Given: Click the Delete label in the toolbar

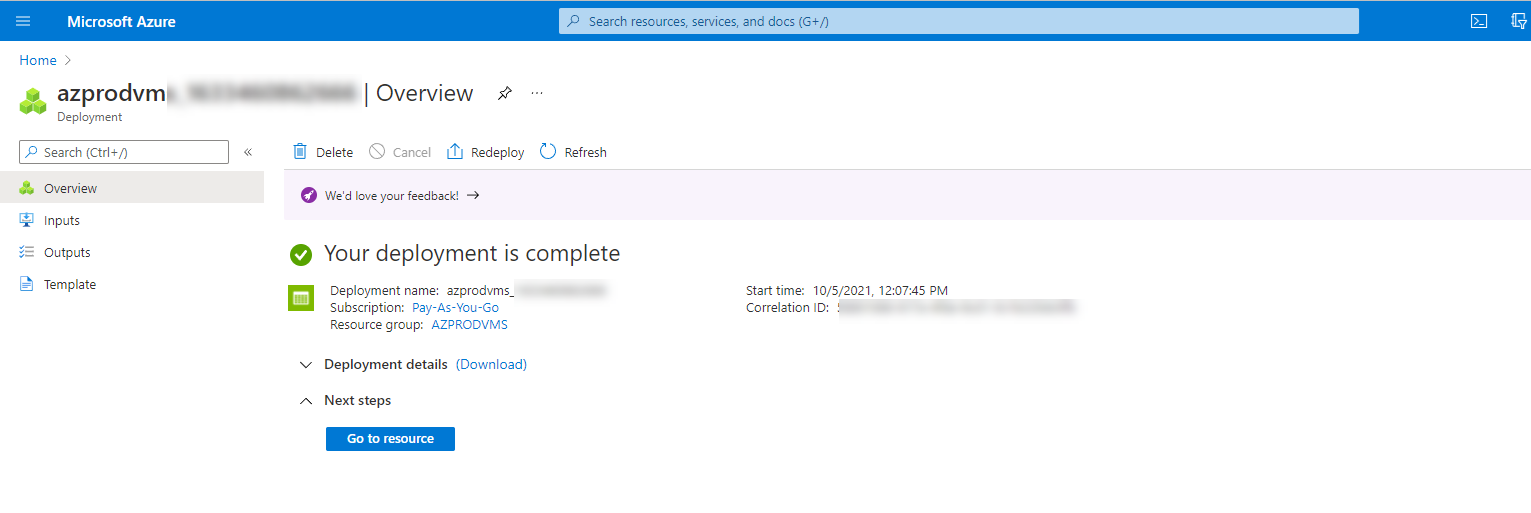Looking at the screenshot, I should coord(334,153).
